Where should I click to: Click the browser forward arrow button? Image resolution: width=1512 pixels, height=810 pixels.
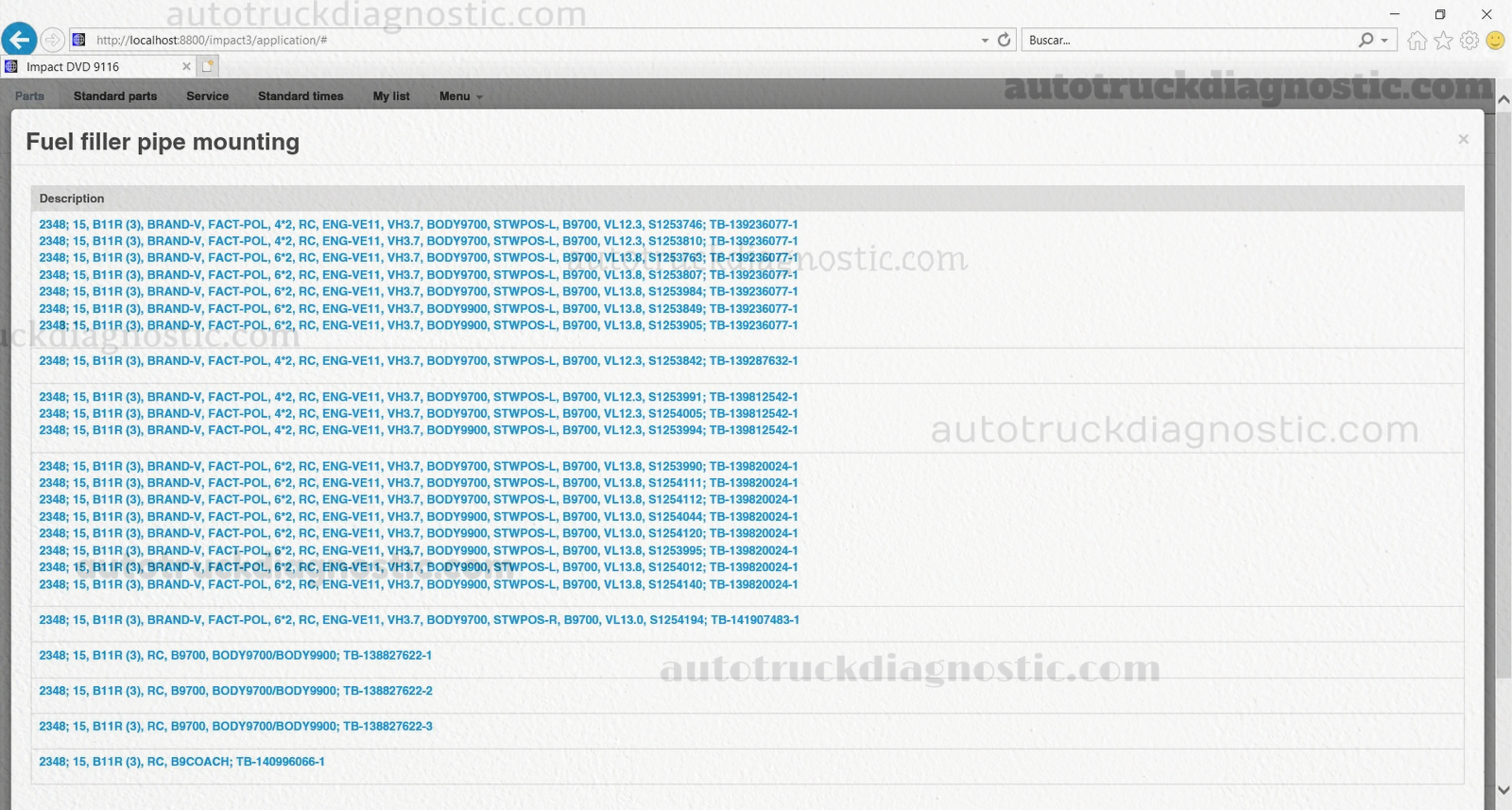53,40
